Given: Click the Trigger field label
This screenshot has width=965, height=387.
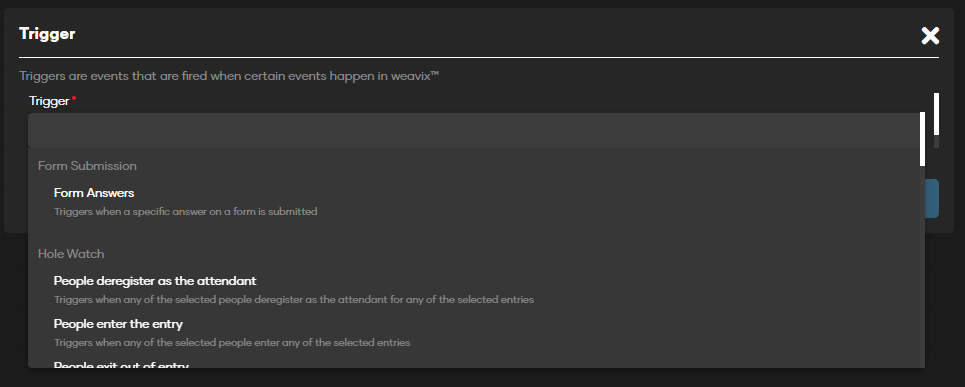Looking at the screenshot, I should (x=49, y=101).
